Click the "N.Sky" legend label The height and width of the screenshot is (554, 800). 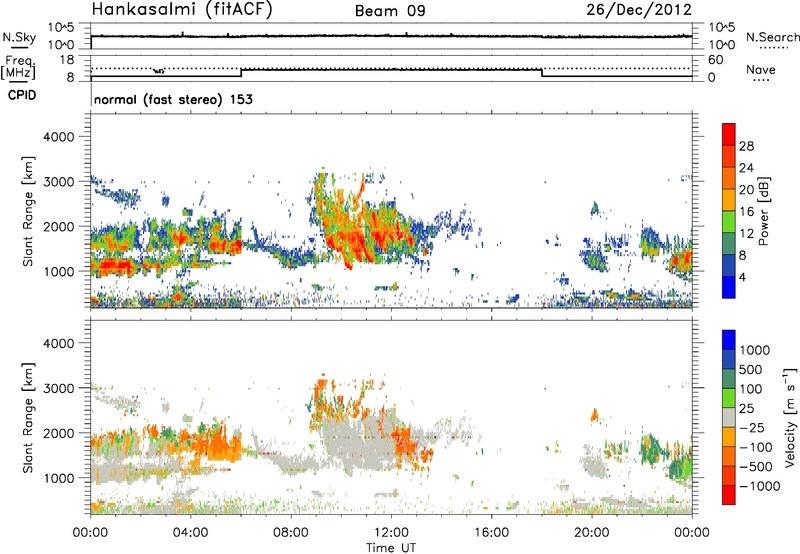19,37
